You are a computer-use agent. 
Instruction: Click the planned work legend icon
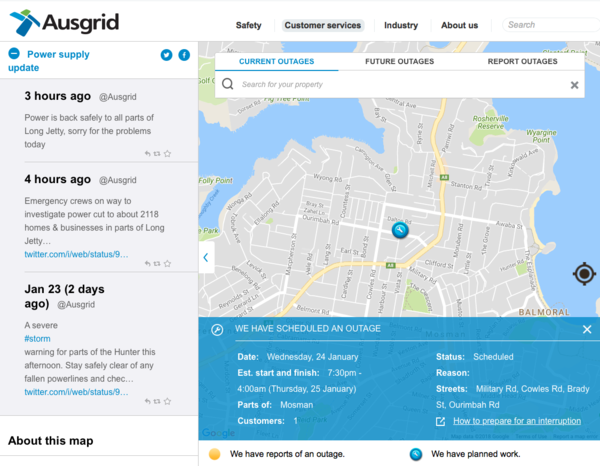416,454
